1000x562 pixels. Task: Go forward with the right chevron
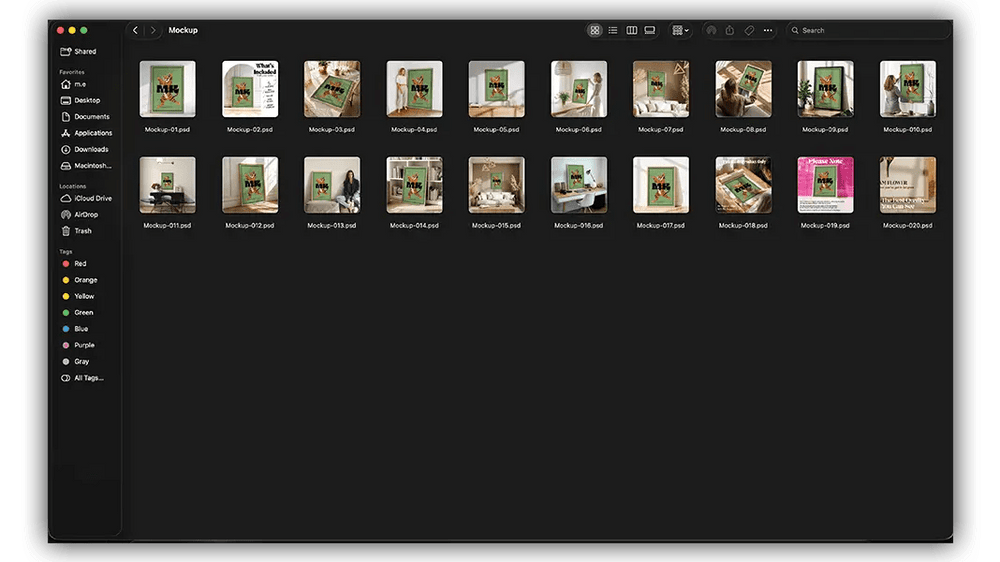coord(153,30)
